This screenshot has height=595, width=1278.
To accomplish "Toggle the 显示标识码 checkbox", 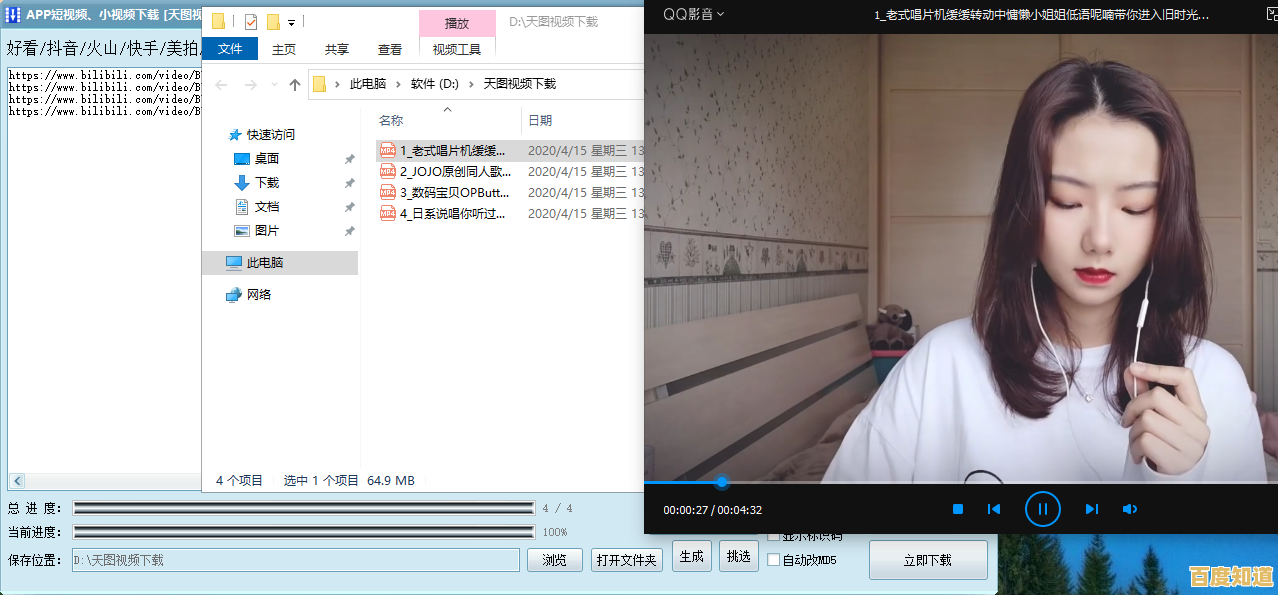I will 773,537.
